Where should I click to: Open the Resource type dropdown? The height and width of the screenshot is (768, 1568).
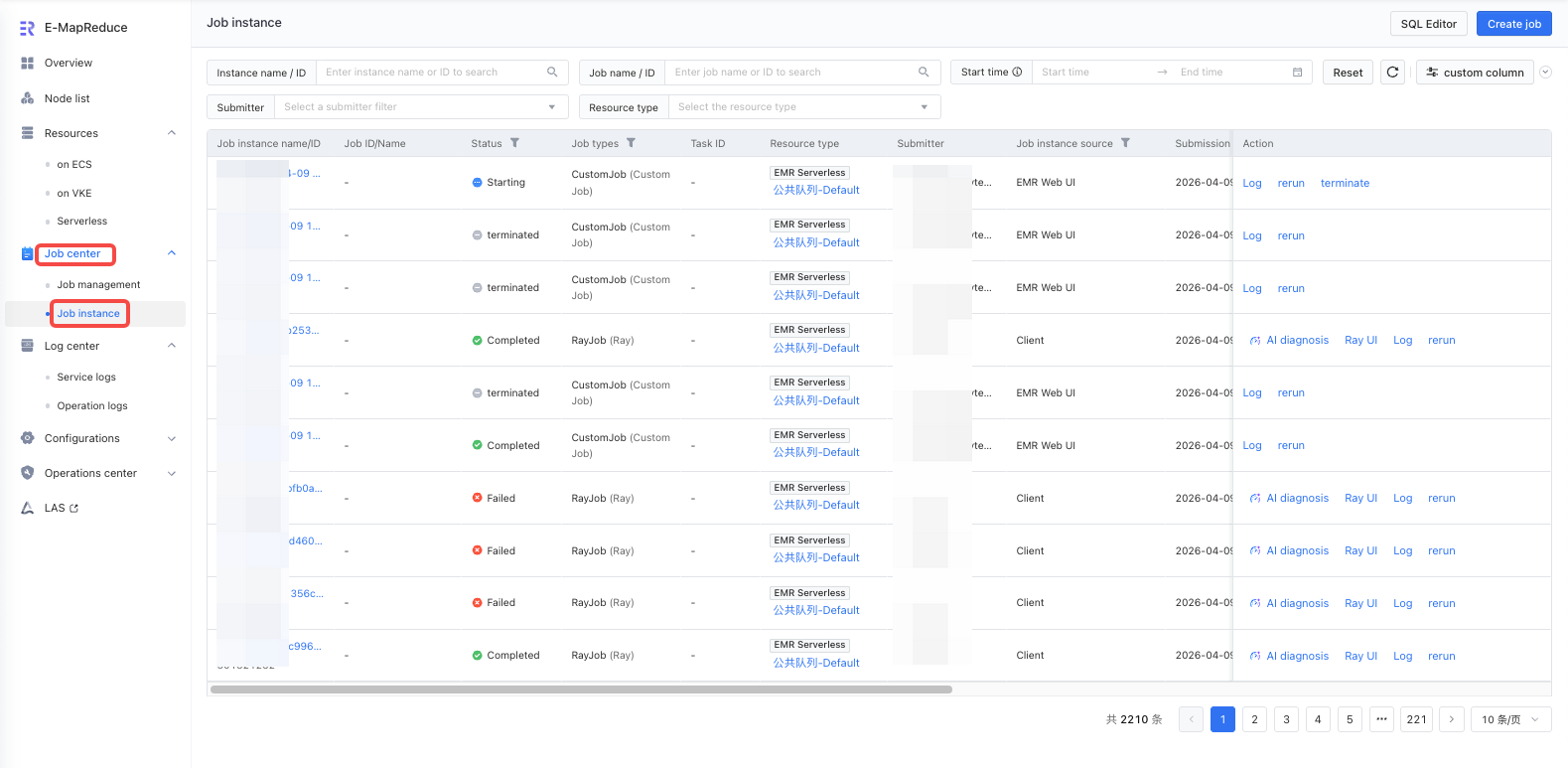click(x=804, y=107)
